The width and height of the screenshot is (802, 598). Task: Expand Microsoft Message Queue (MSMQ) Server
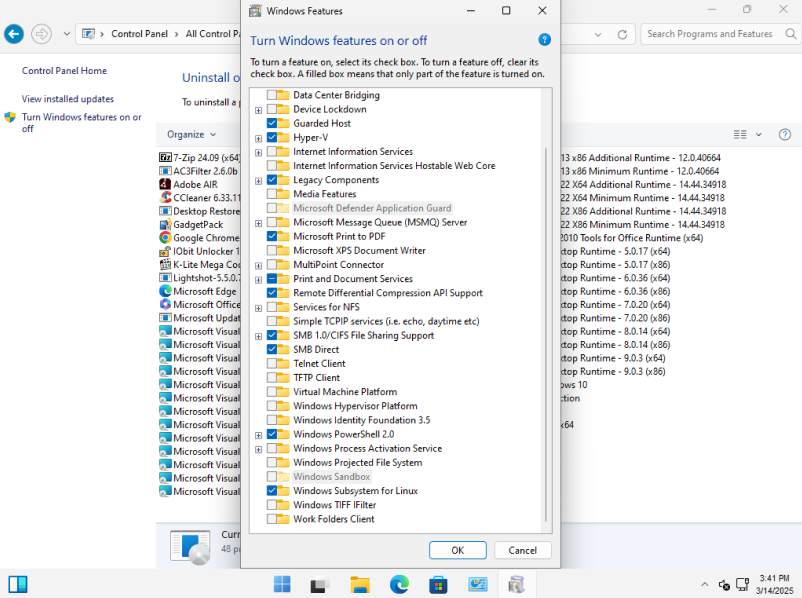tap(258, 223)
